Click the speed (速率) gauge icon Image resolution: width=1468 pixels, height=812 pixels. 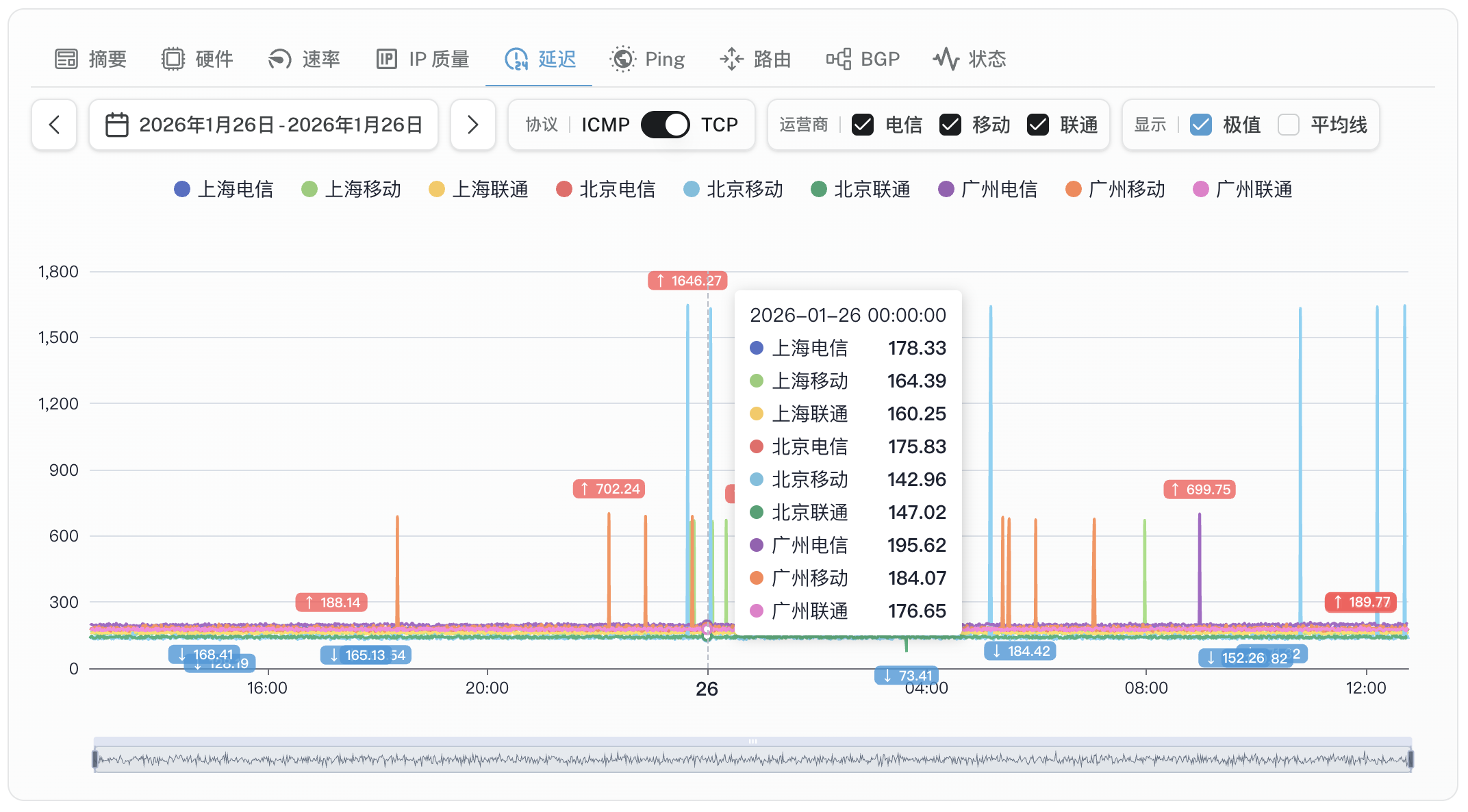(x=279, y=59)
